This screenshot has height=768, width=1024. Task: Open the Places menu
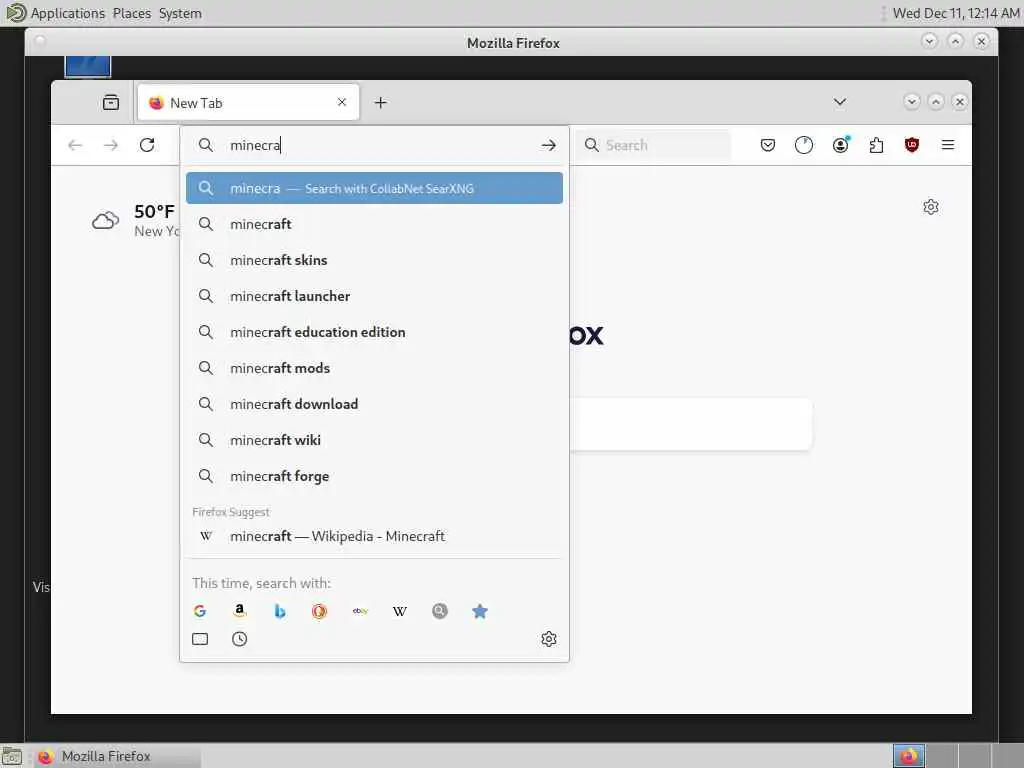point(131,13)
